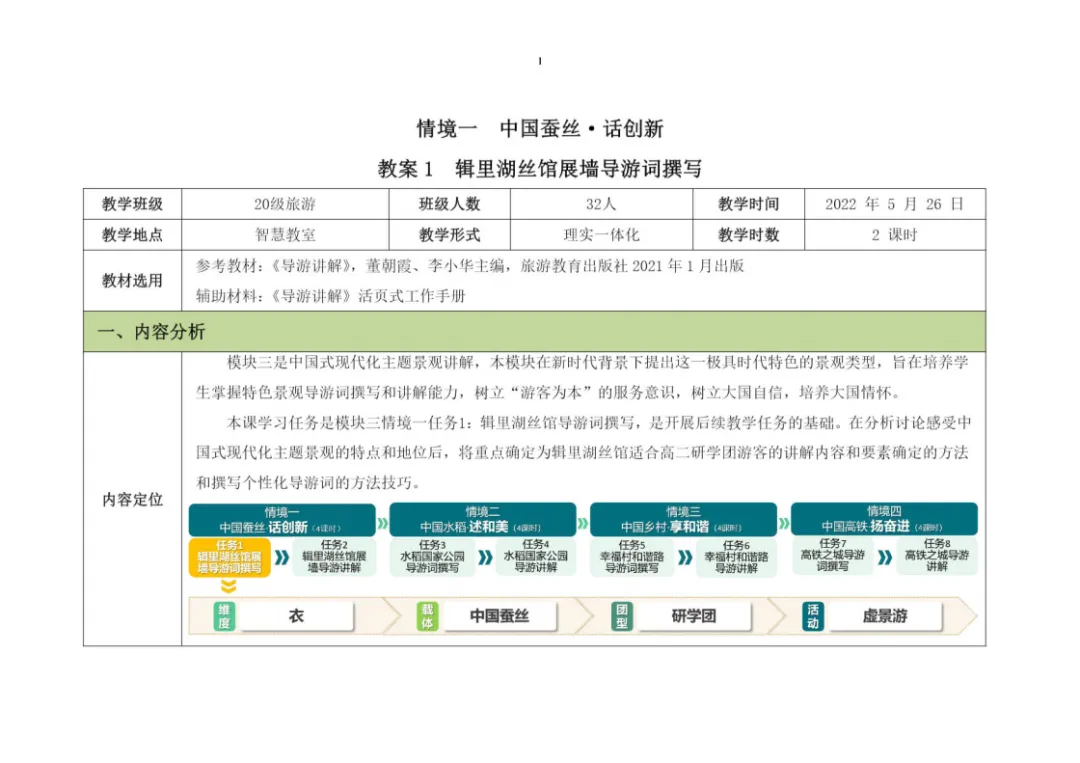1080x763 pixels.
Task: Click the blue chevron between 任务7 and 任务8
Action: (885, 557)
